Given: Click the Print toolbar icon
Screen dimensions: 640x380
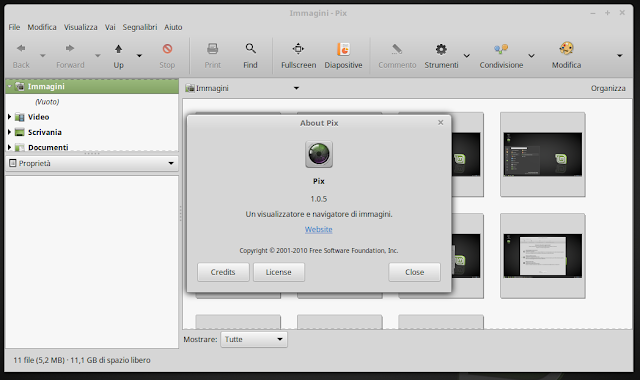Looking at the screenshot, I should [212, 49].
